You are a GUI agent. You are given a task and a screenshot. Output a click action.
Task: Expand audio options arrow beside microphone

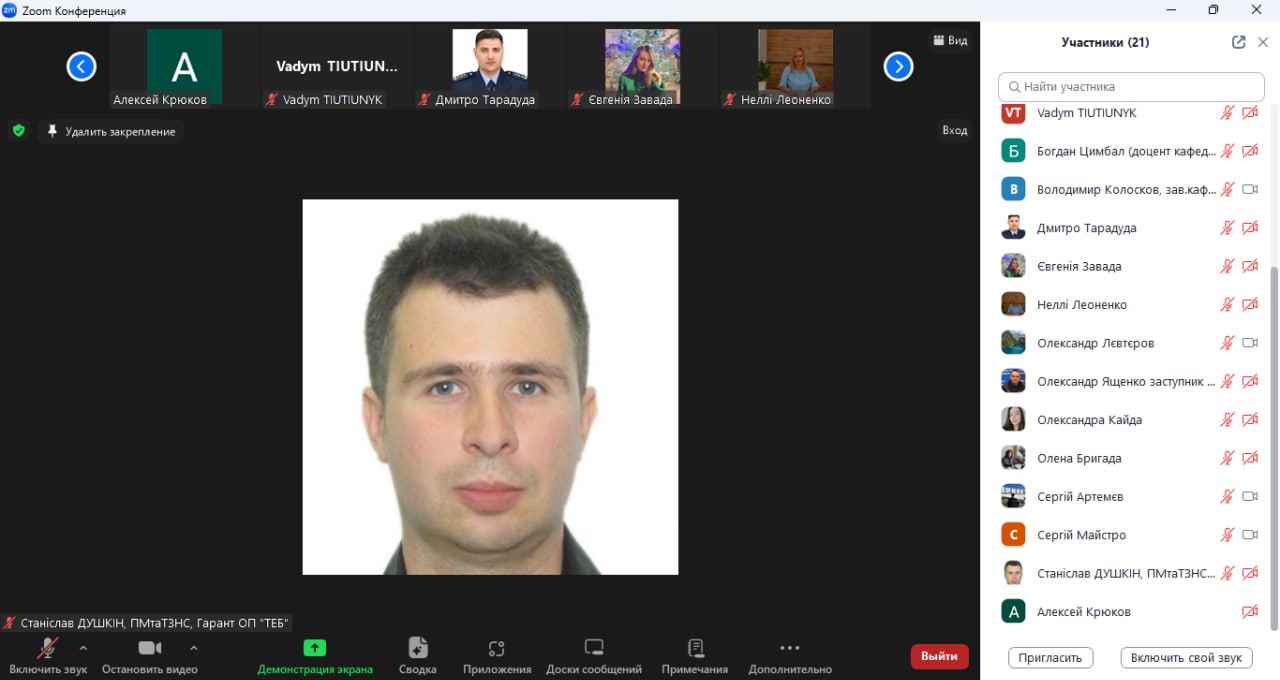(x=83, y=648)
